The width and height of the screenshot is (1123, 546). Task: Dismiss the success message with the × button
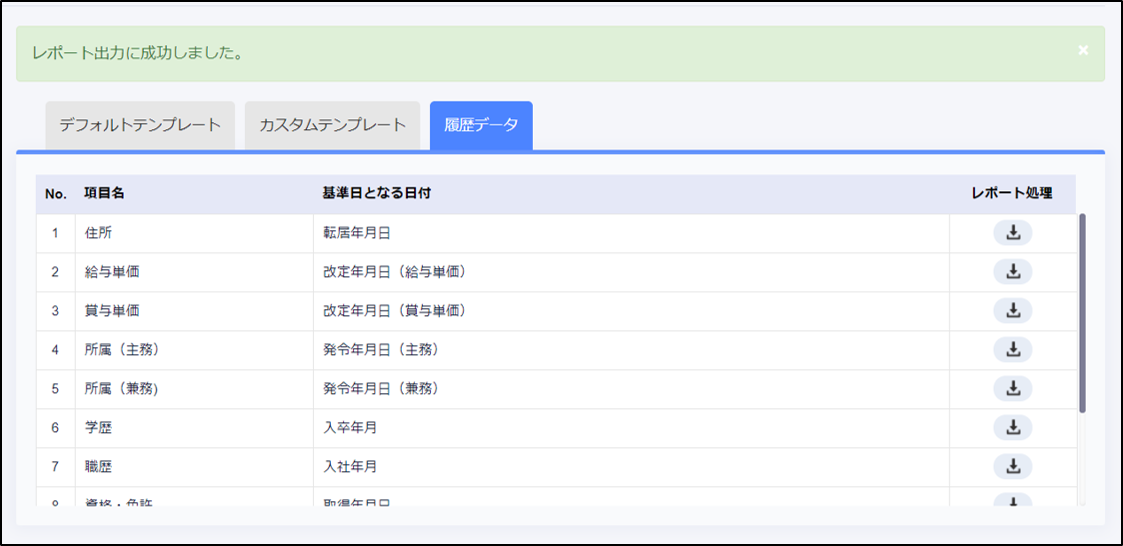(x=1083, y=50)
